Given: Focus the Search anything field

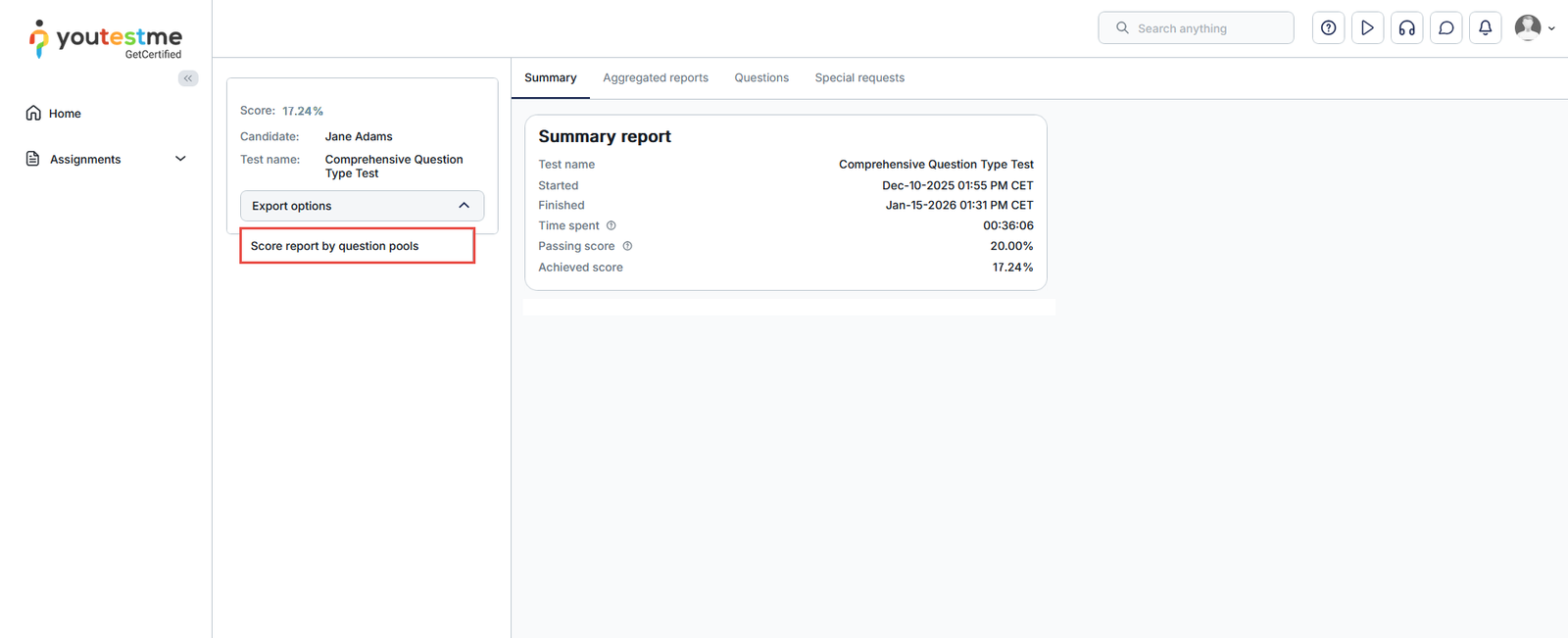Looking at the screenshot, I should click(x=1196, y=28).
